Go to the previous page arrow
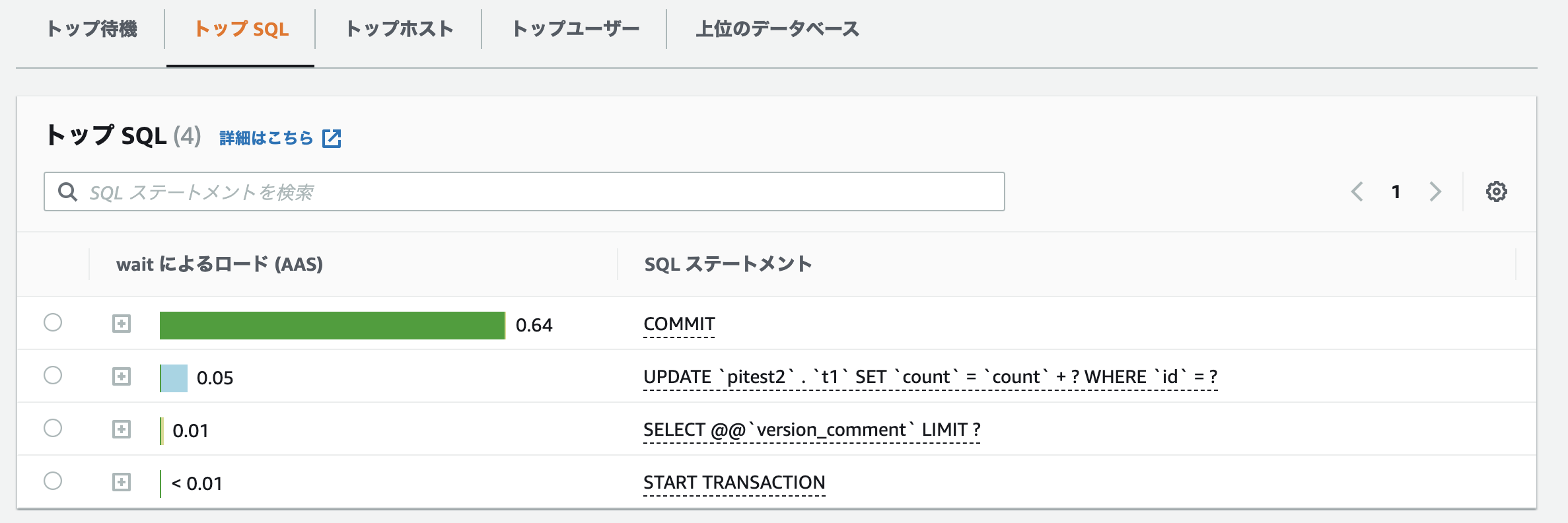Viewport: 1568px width, 523px height. pyautogui.click(x=1357, y=192)
